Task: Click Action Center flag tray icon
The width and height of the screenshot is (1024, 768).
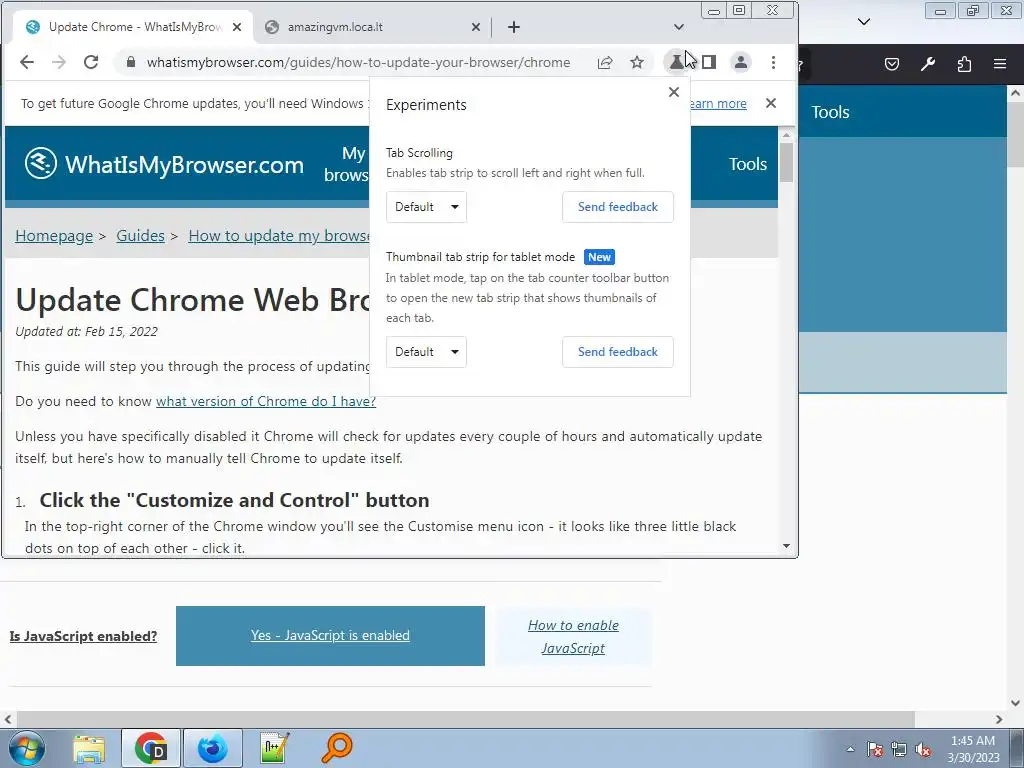Action: (x=875, y=749)
